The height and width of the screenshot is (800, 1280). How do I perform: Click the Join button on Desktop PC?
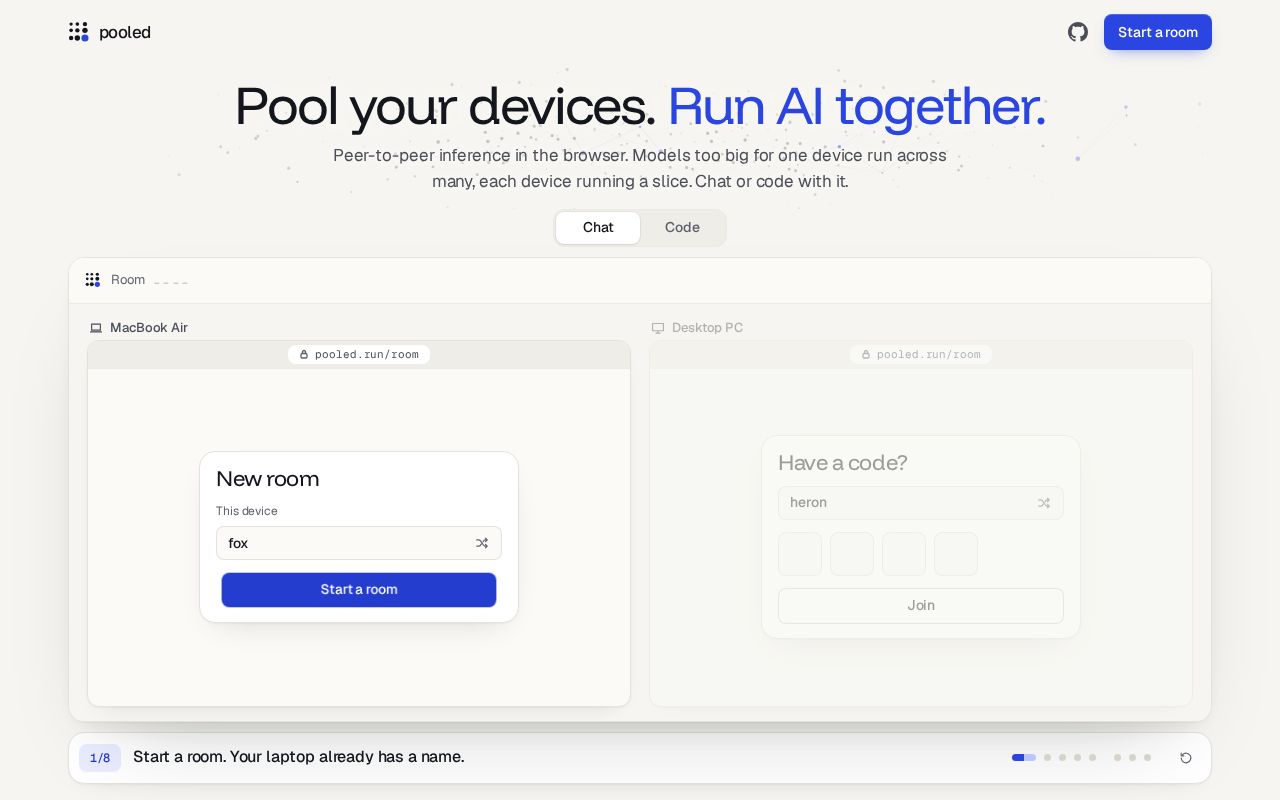921,606
